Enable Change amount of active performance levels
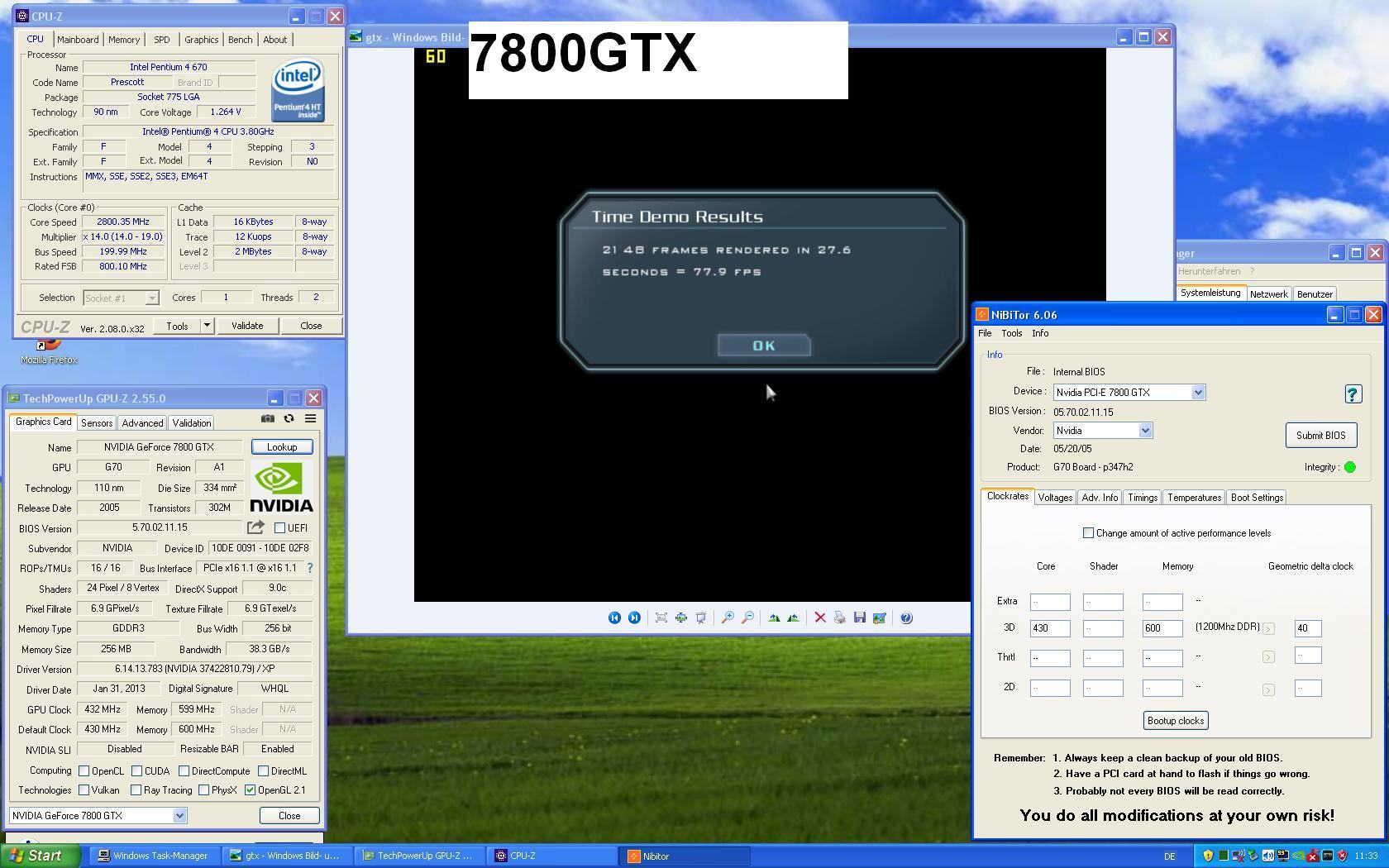Image resolution: width=1389 pixels, height=868 pixels. click(x=1088, y=533)
